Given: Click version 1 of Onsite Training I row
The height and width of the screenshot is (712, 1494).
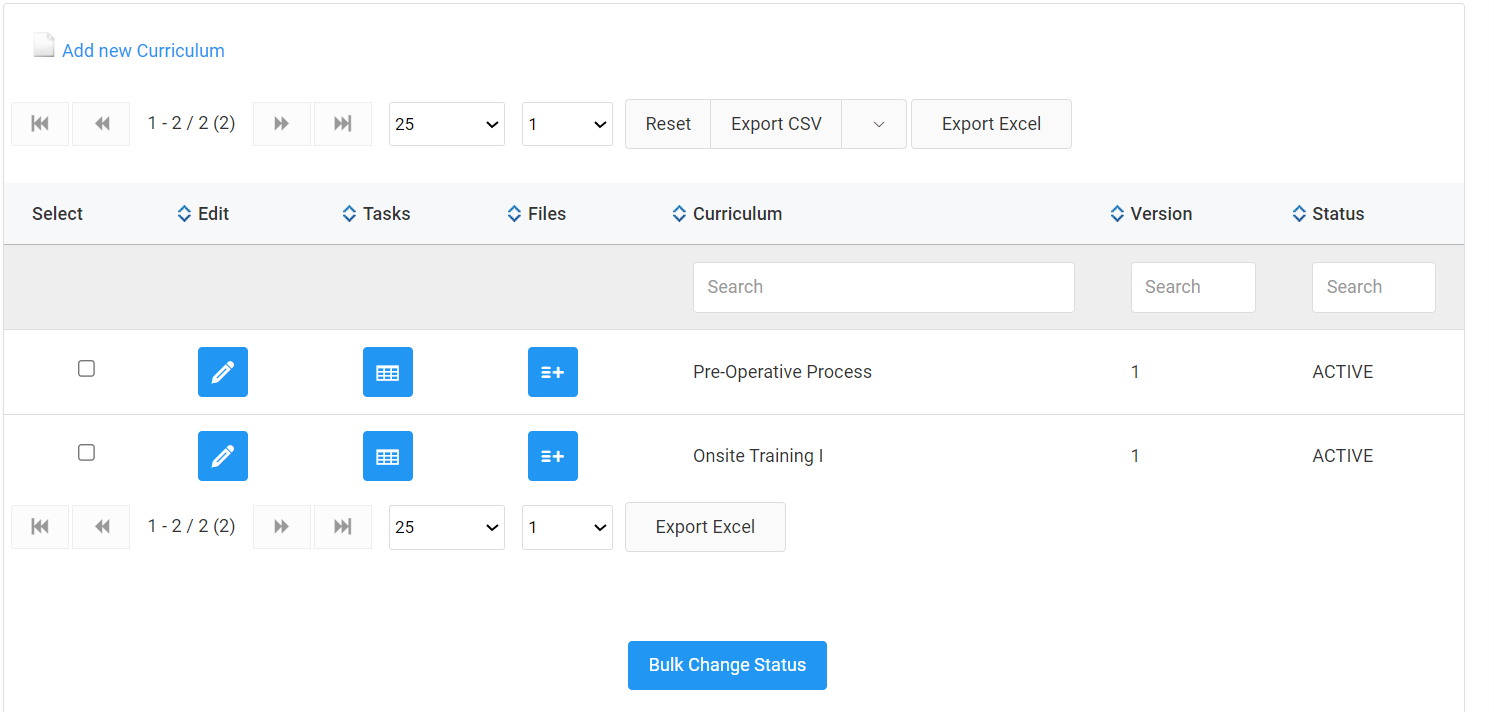Looking at the screenshot, I should [1135, 456].
